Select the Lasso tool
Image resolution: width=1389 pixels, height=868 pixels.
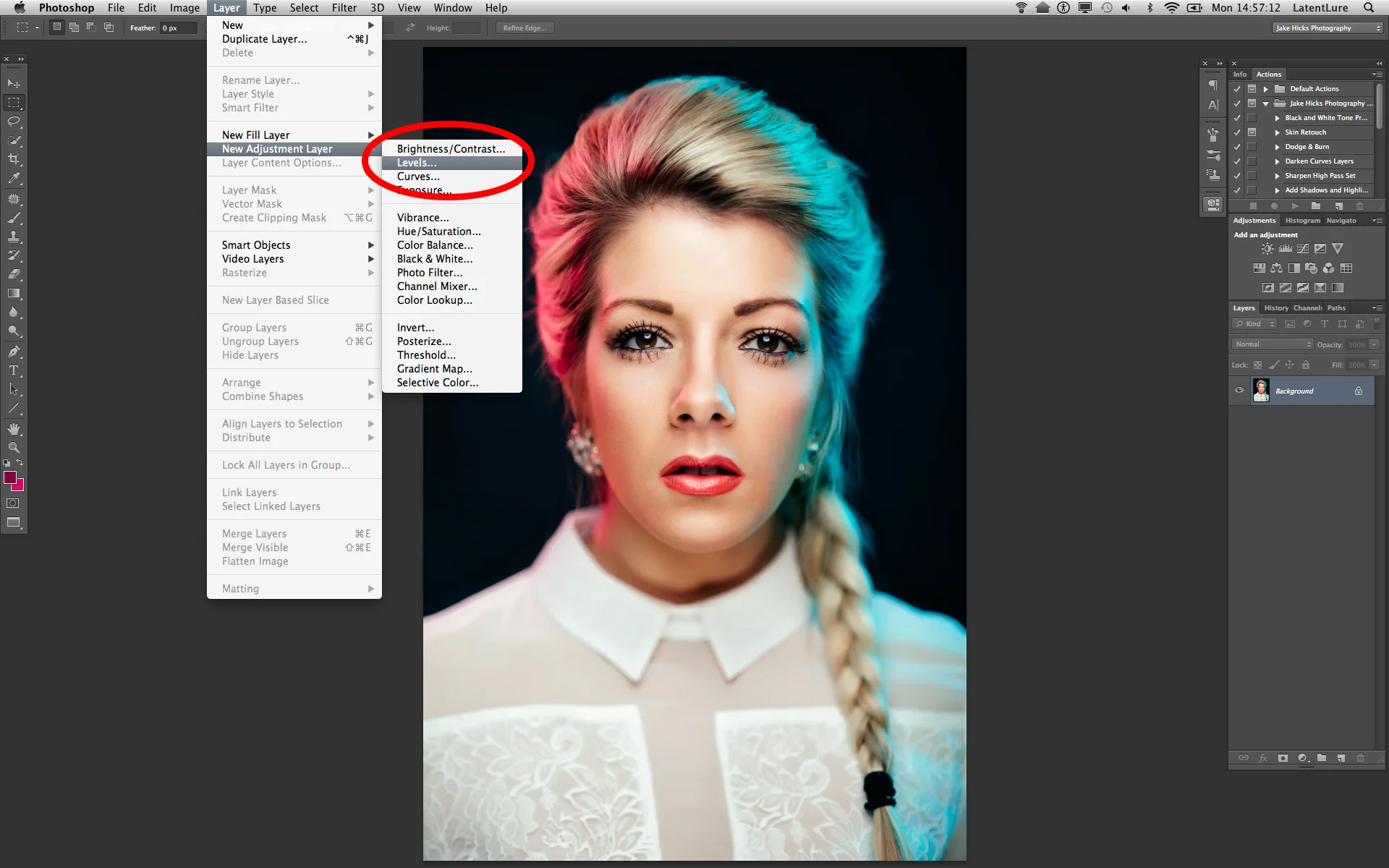coord(14,122)
